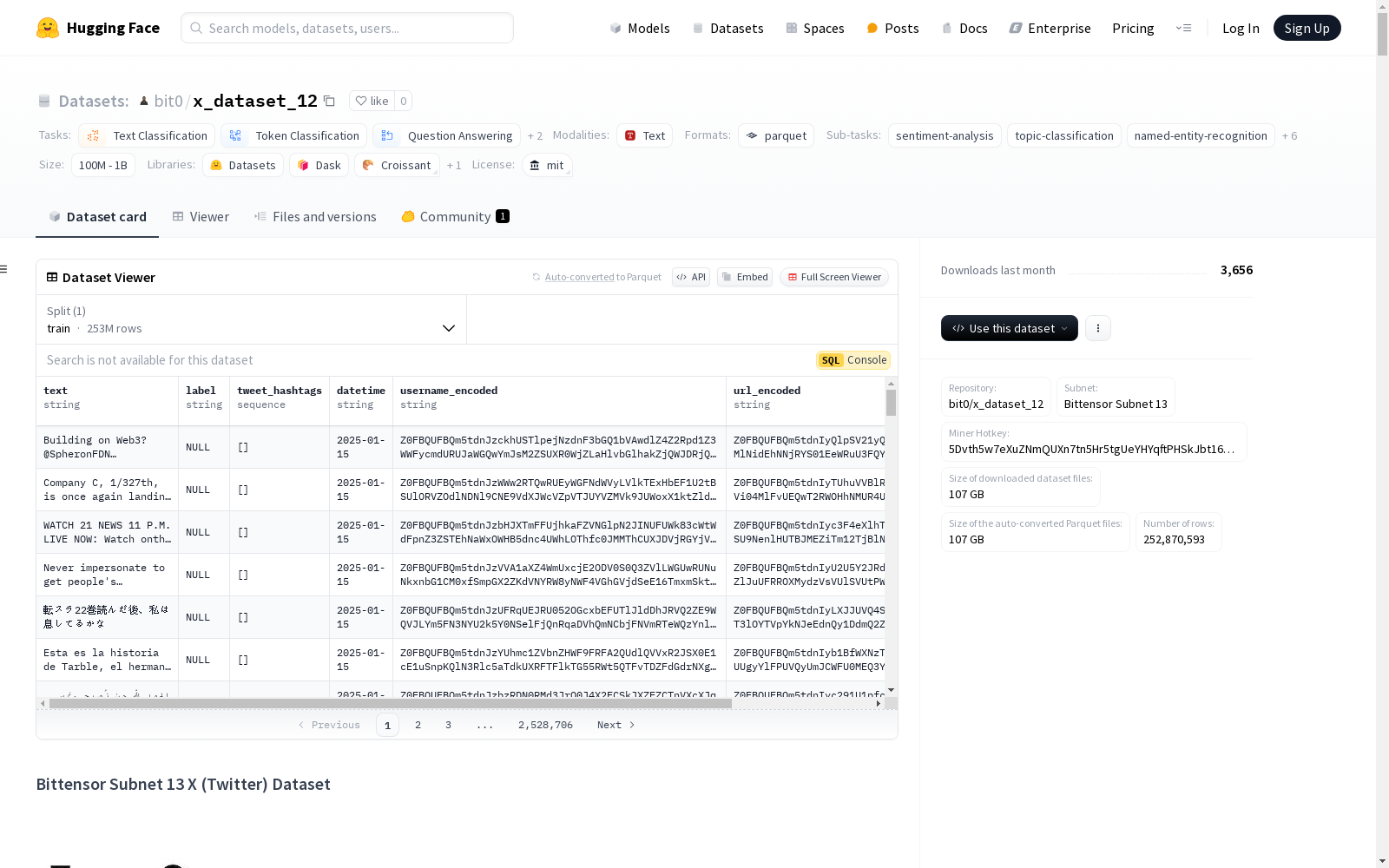Open the SQL Console

click(853, 360)
